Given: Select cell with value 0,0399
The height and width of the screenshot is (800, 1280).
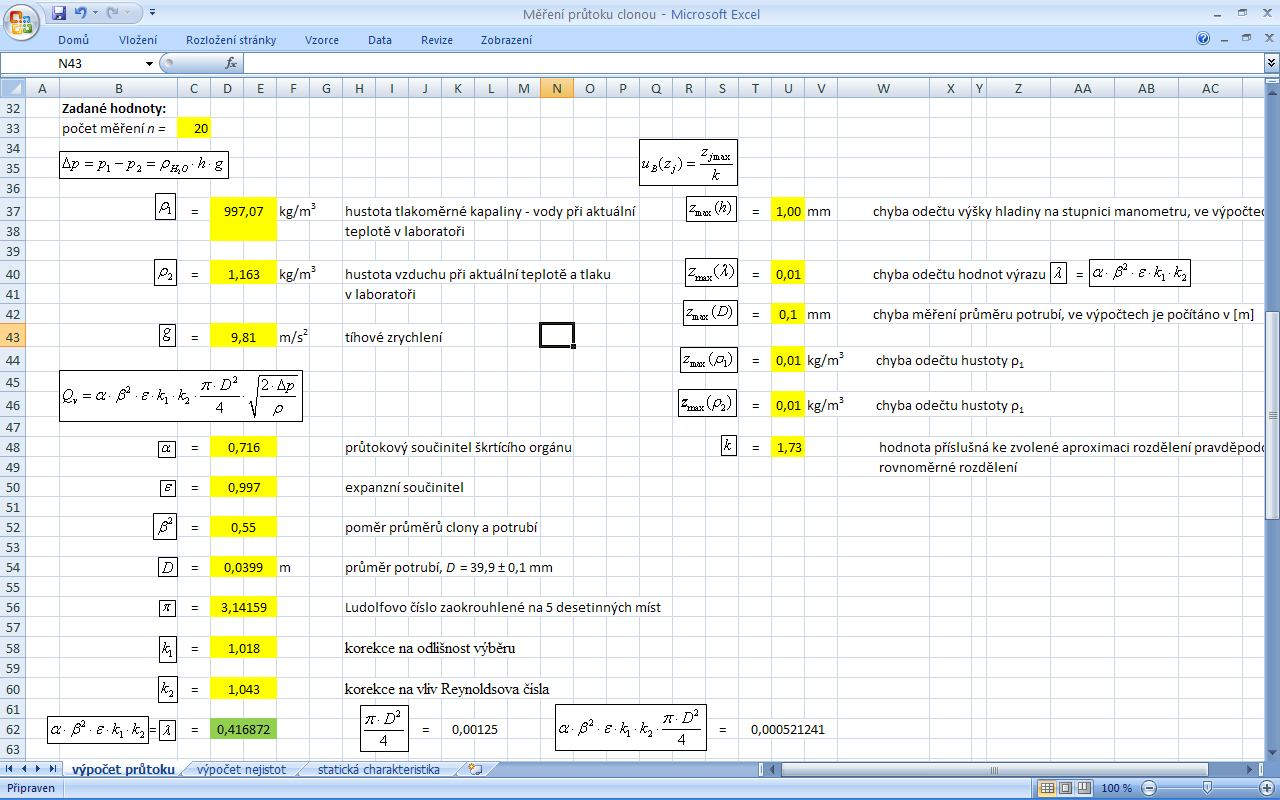Looking at the screenshot, I should [x=244, y=567].
